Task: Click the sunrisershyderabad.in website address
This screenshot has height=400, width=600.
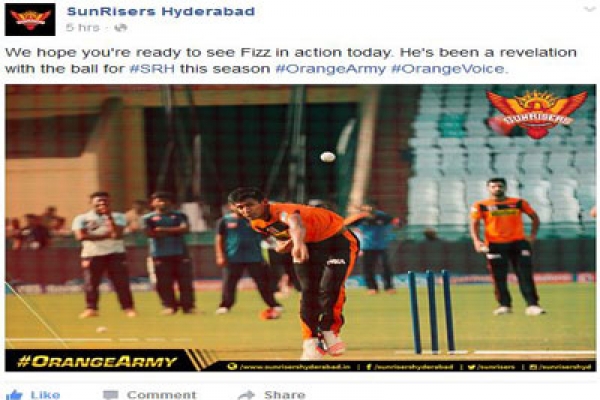Action: click(x=289, y=367)
